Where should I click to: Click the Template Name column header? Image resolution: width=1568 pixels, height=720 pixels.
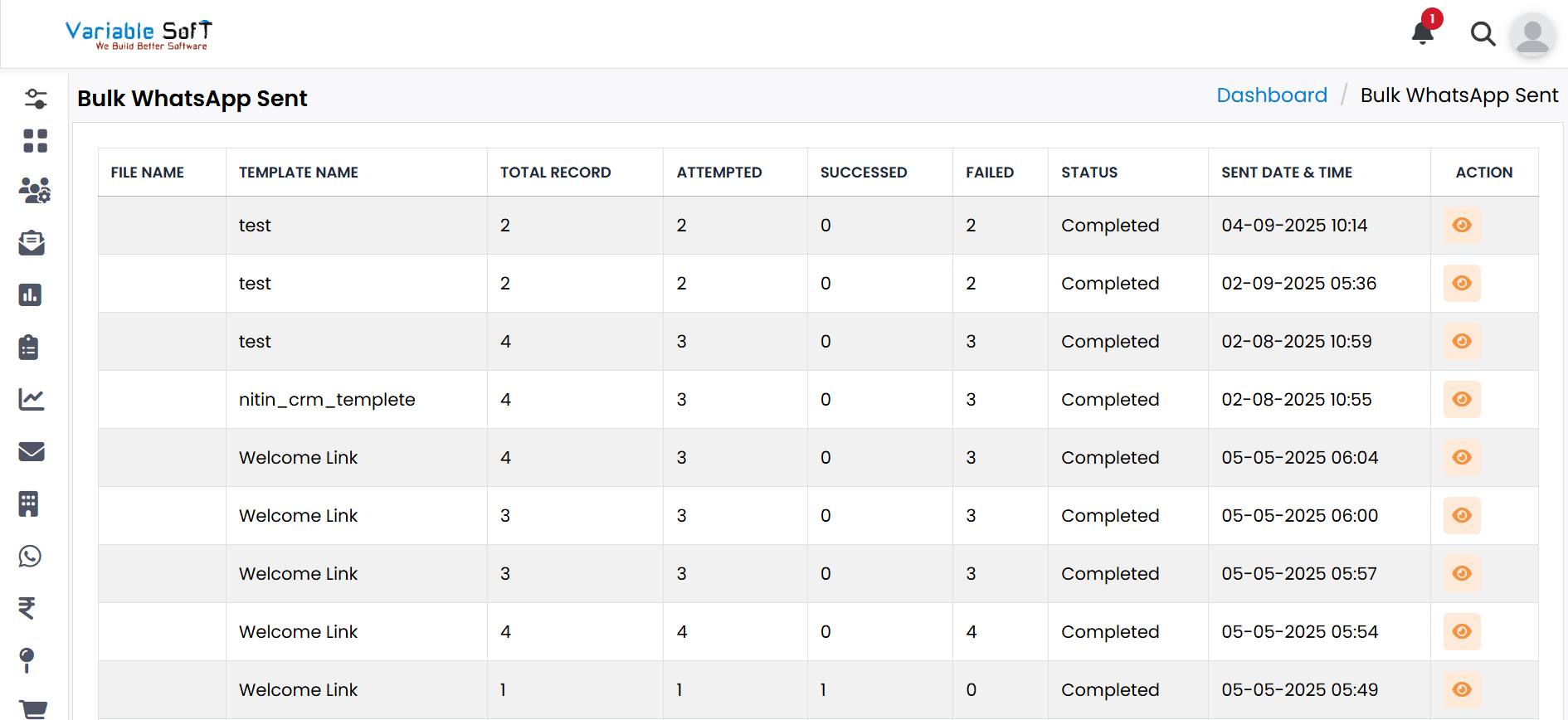pos(299,173)
